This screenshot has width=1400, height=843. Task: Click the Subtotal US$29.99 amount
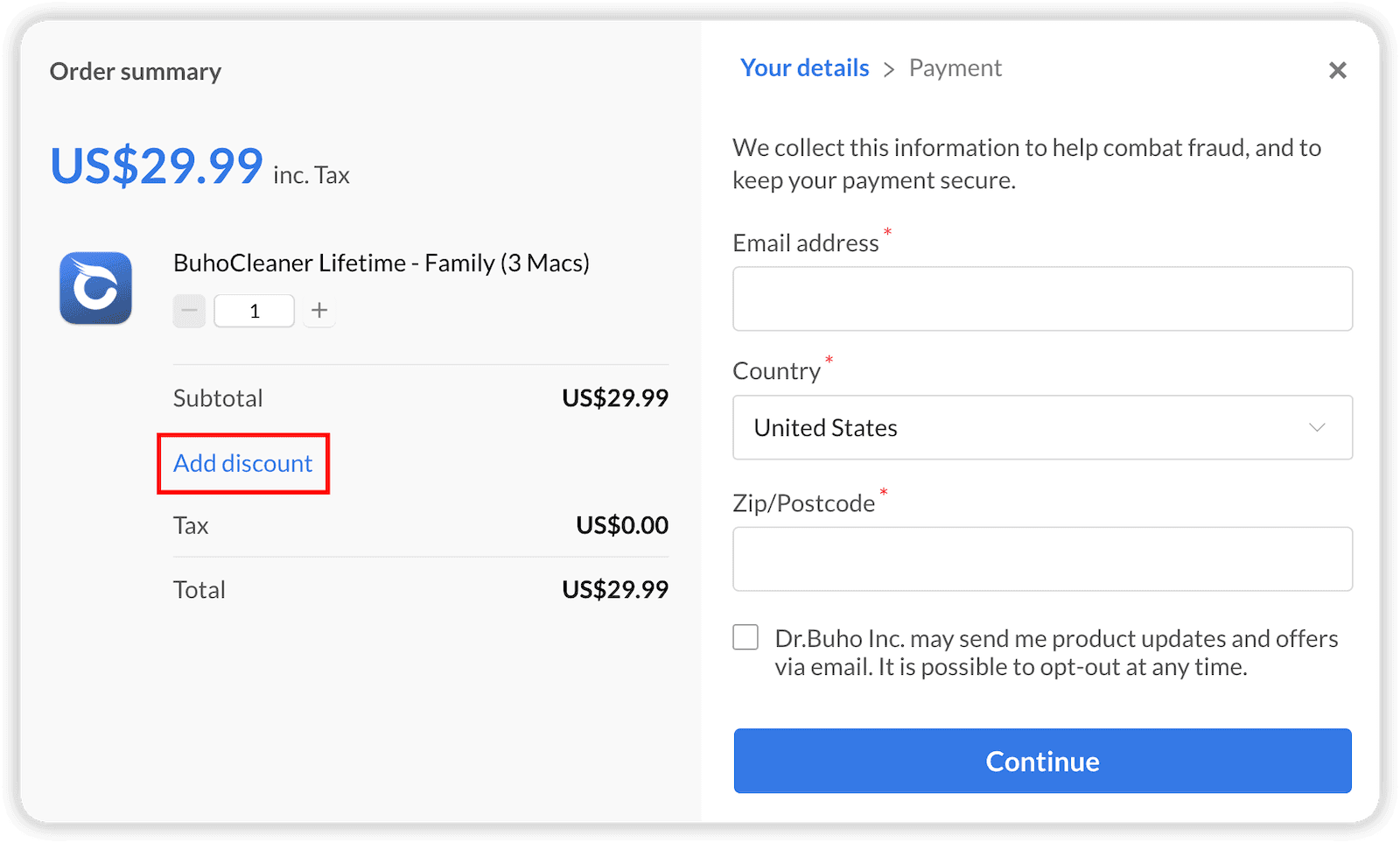point(615,397)
